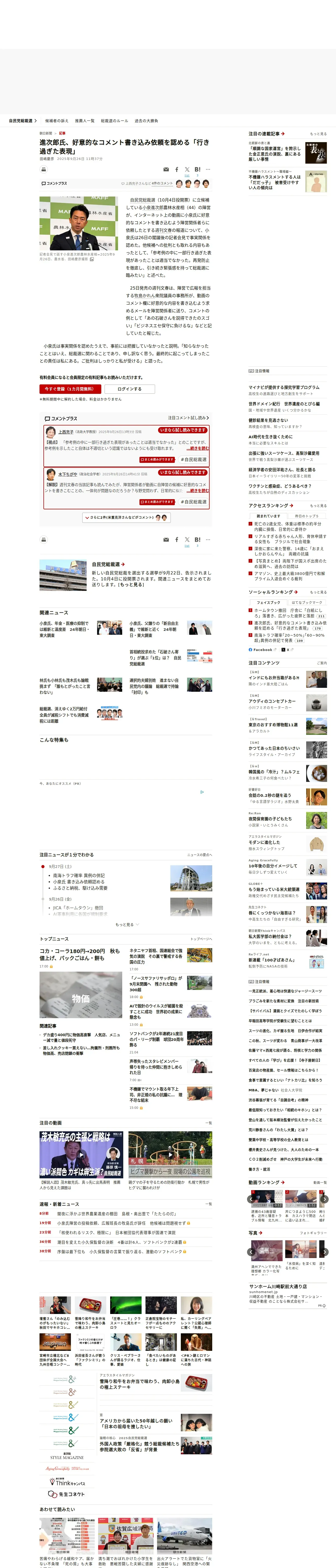The width and height of the screenshot is (336, 1568).
Task: Click the left arrow in the 写真 carousel
Action: coord(251,1252)
